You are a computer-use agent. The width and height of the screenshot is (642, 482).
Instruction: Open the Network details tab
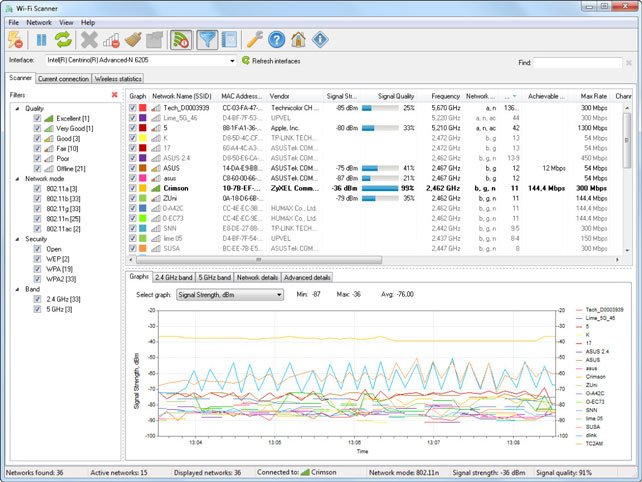click(257, 278)
